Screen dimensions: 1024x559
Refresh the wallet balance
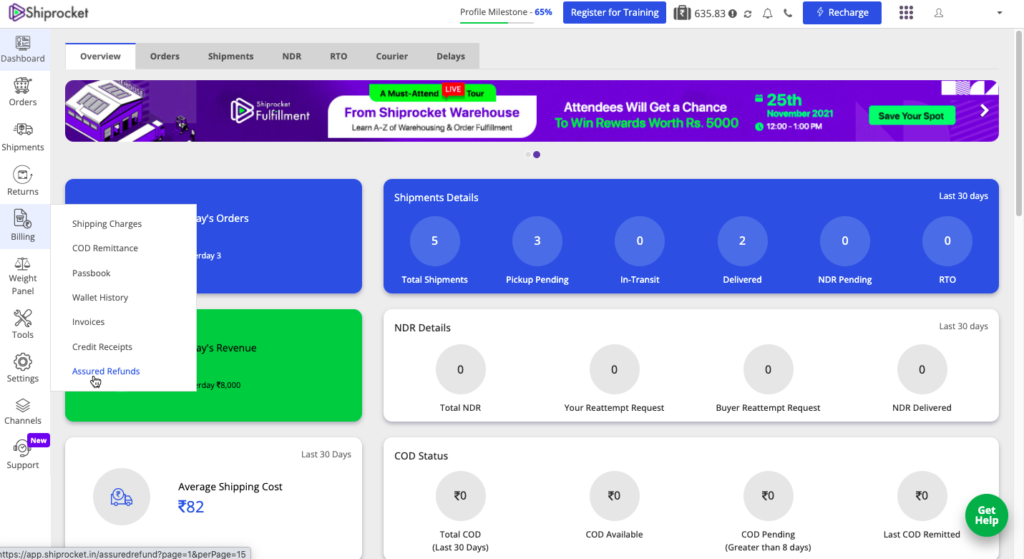tap(748, 14)
